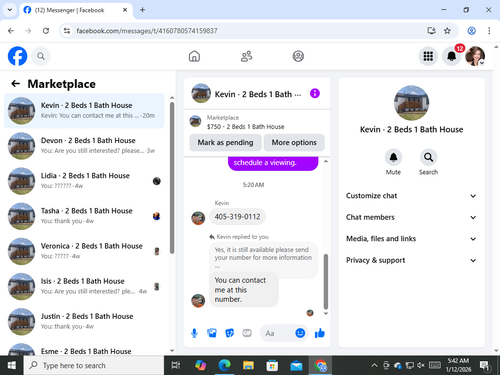Image resolution: width=500 pixels, height=375 pixels.
Task: Choose a sticker icon
Action: pyautogui.click(x=230, y=333)
